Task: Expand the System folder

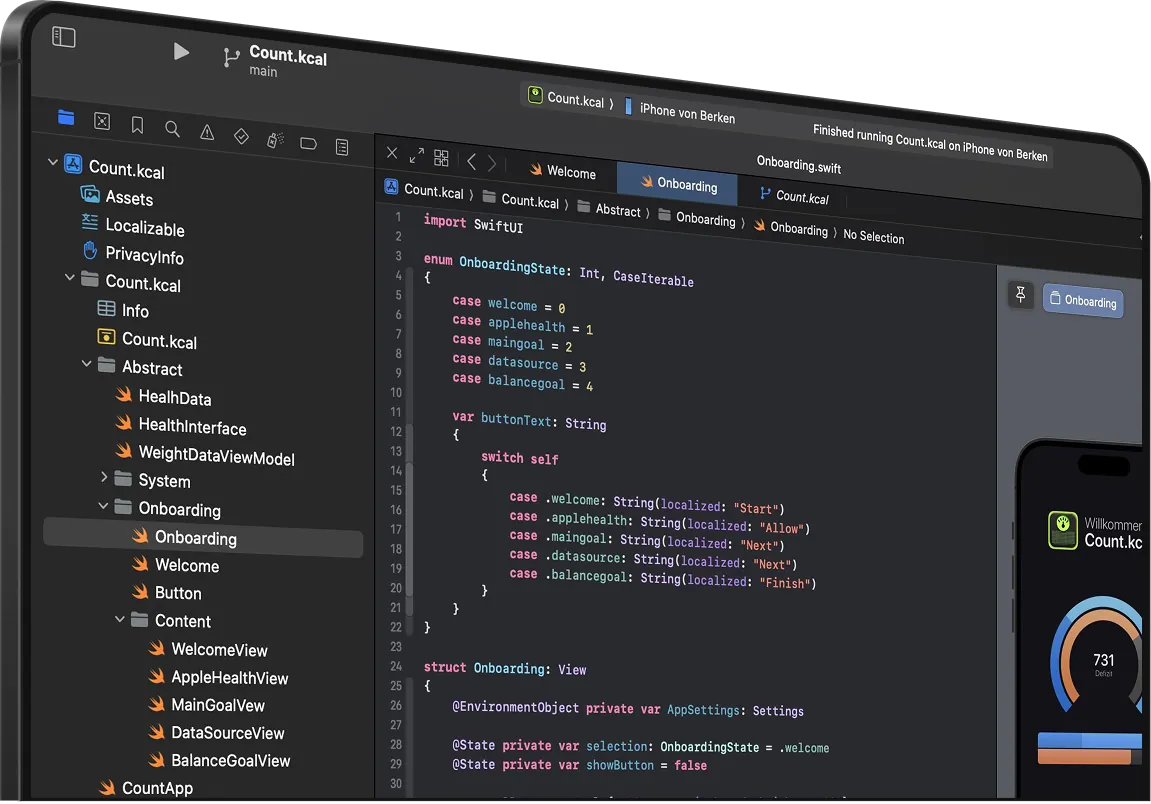Action: click(104, 477)
